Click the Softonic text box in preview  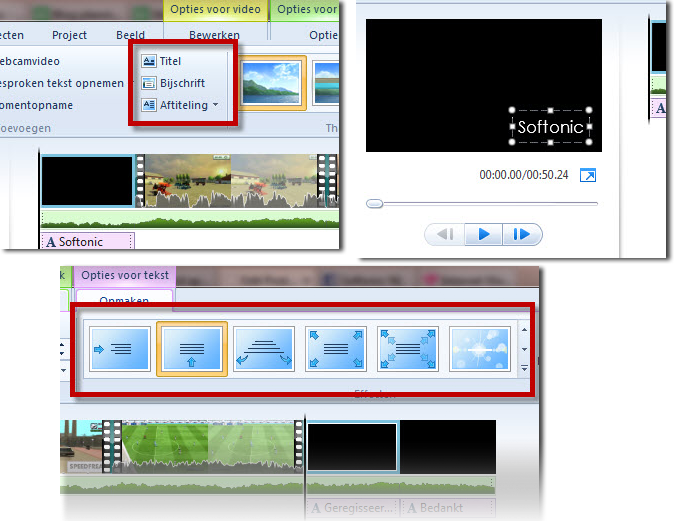[x=550, y=126]
